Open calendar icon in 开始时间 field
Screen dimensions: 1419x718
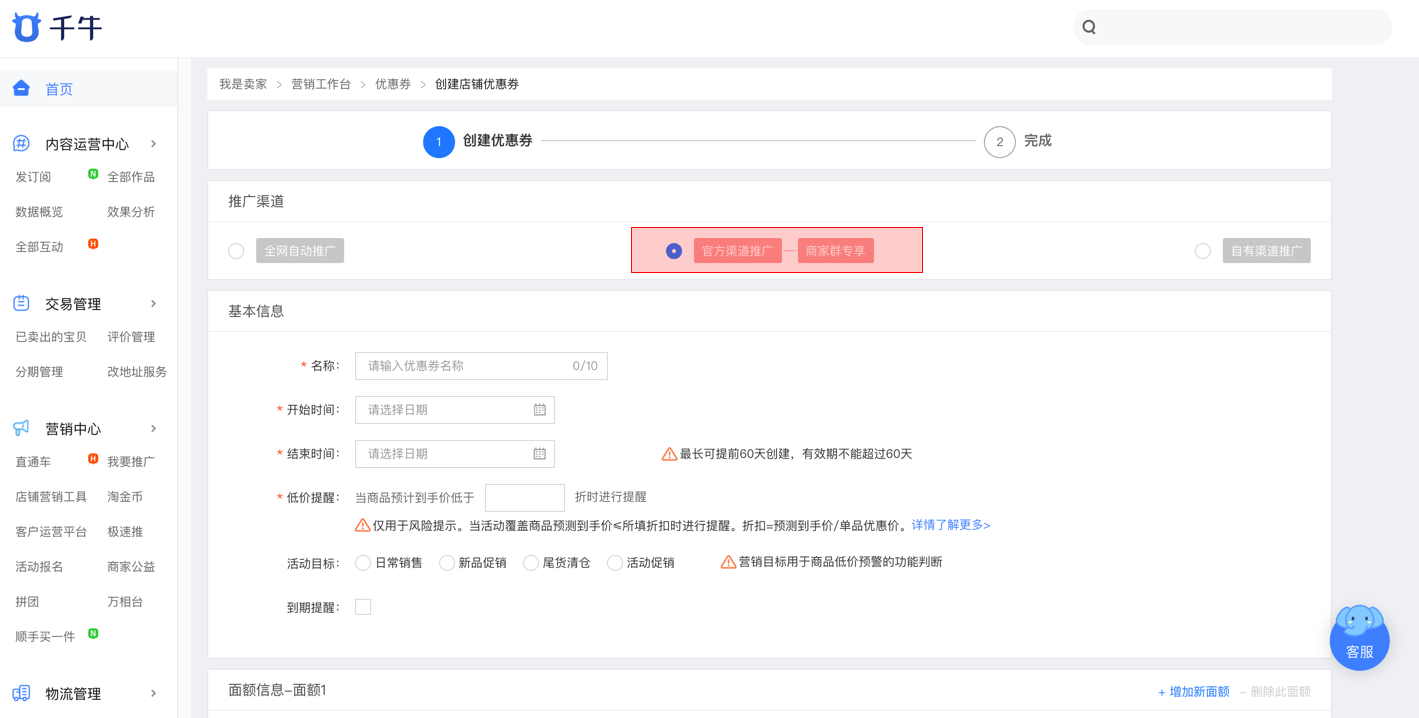540,410
